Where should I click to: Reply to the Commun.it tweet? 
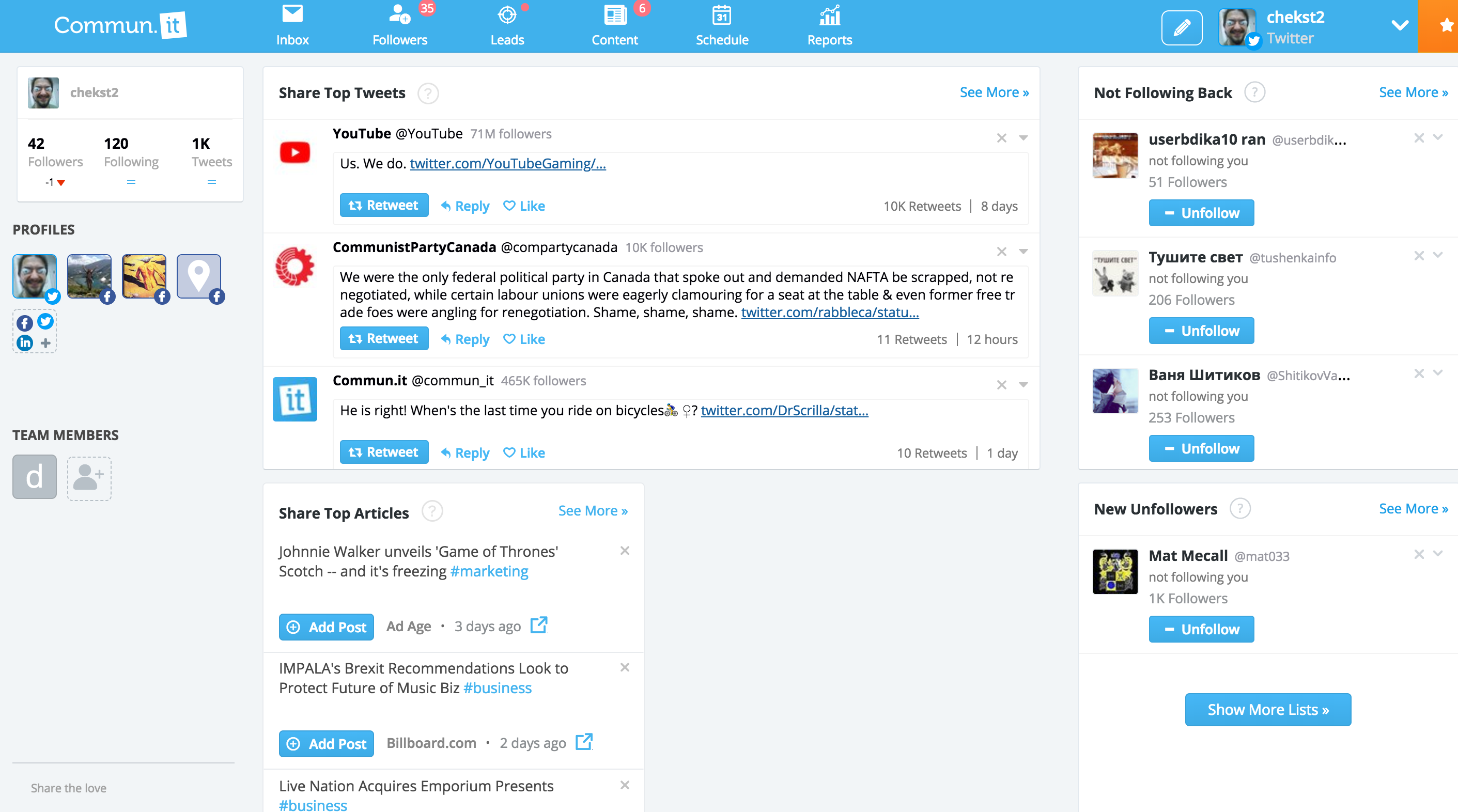[x=464, y=453]
